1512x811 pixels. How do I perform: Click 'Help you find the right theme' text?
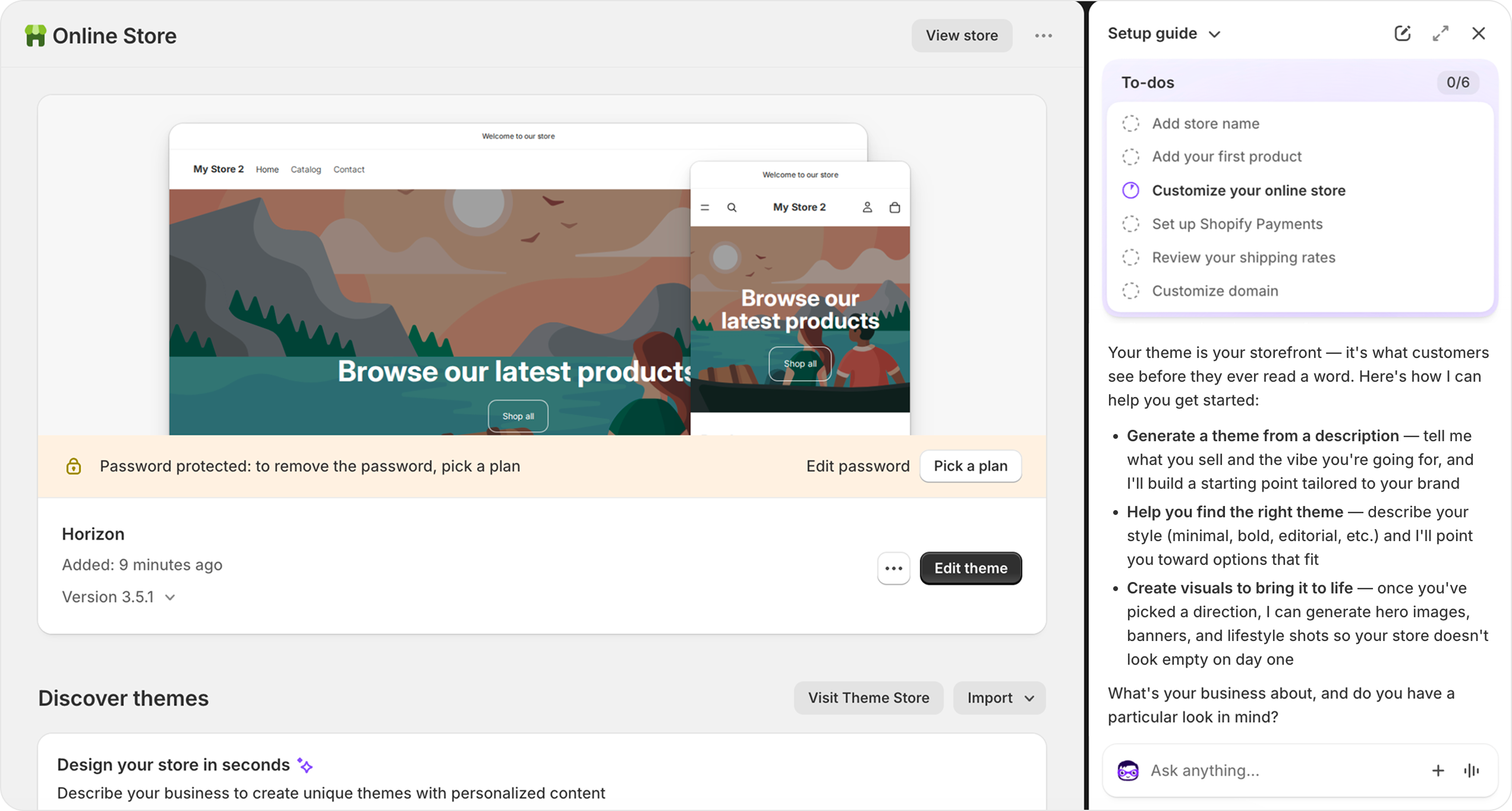pos(1234,512)
